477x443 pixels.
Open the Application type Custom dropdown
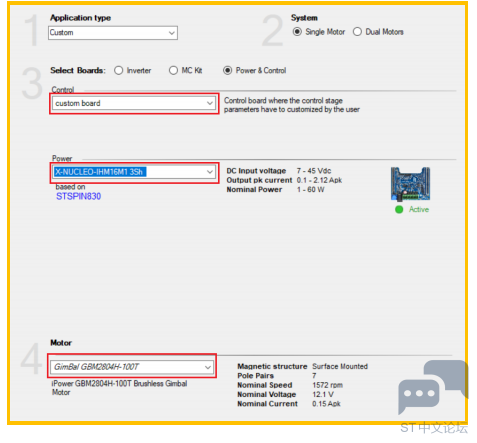(x=113, y=33)
